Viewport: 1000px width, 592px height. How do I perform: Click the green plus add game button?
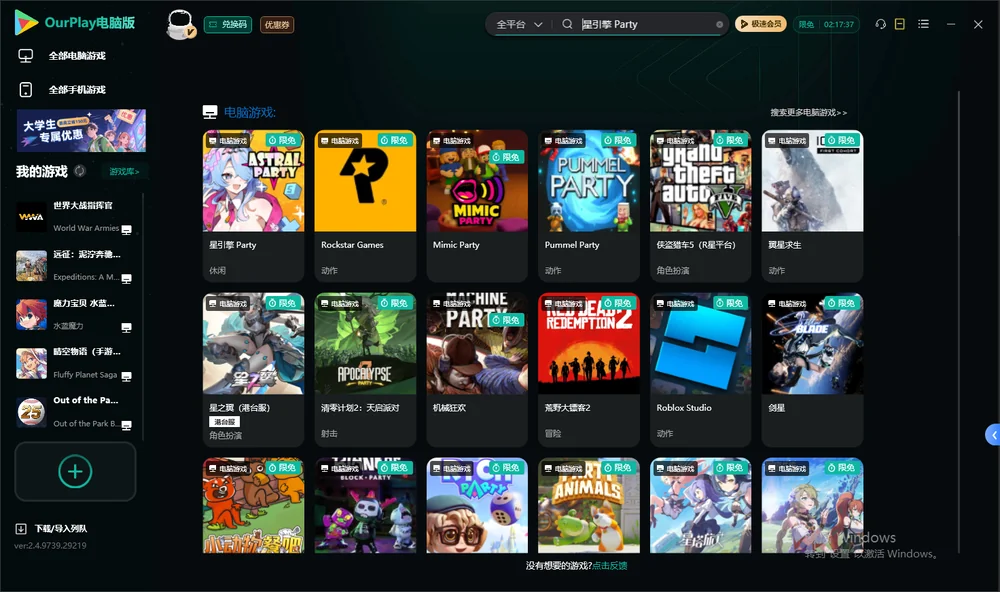(75, 471)
